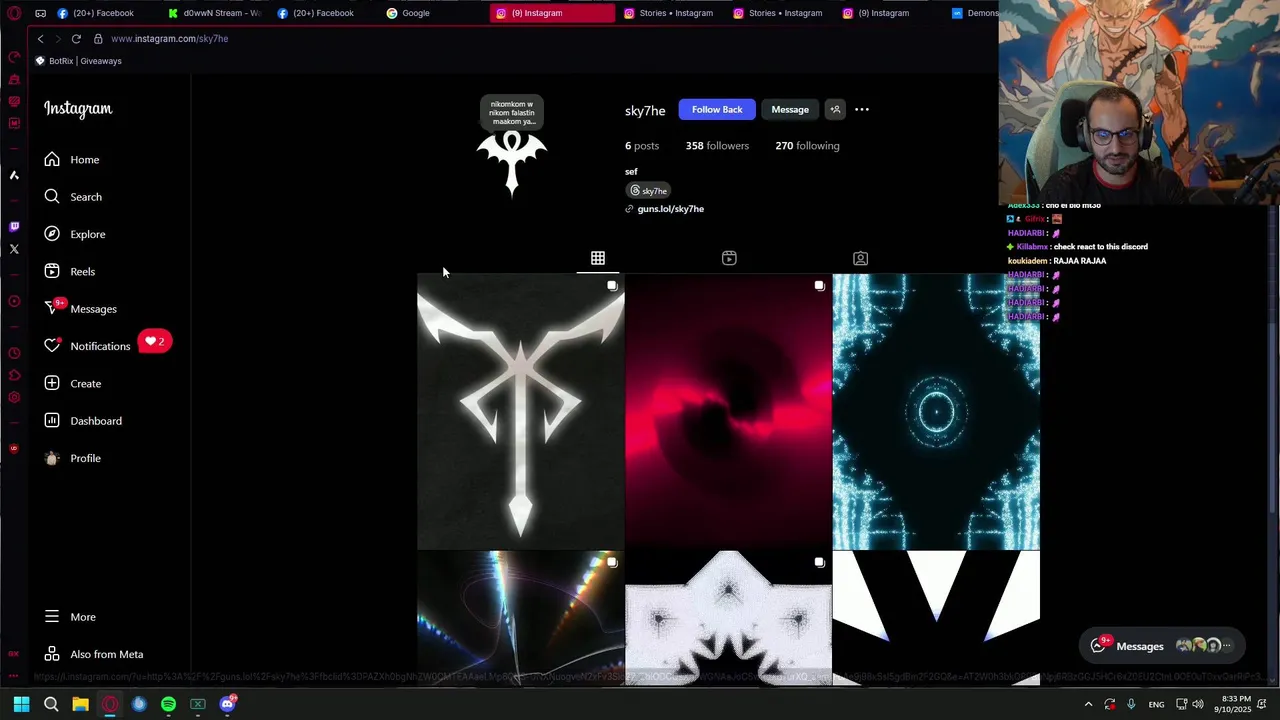The height and width of the screenshot is (720, 1280).
Task: Switch to the tagged photos tab
Action: pos(860,258)
